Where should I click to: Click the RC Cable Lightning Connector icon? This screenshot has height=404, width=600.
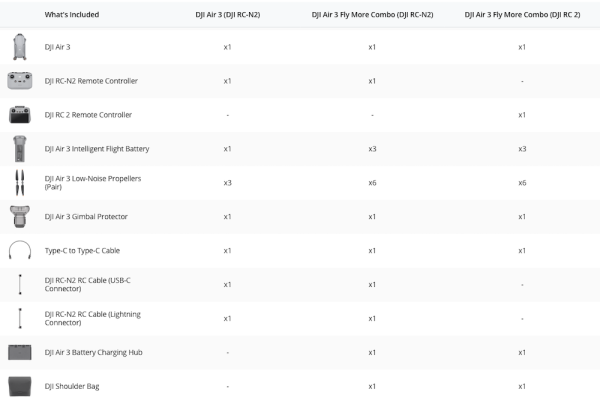[x=20, y=318]
